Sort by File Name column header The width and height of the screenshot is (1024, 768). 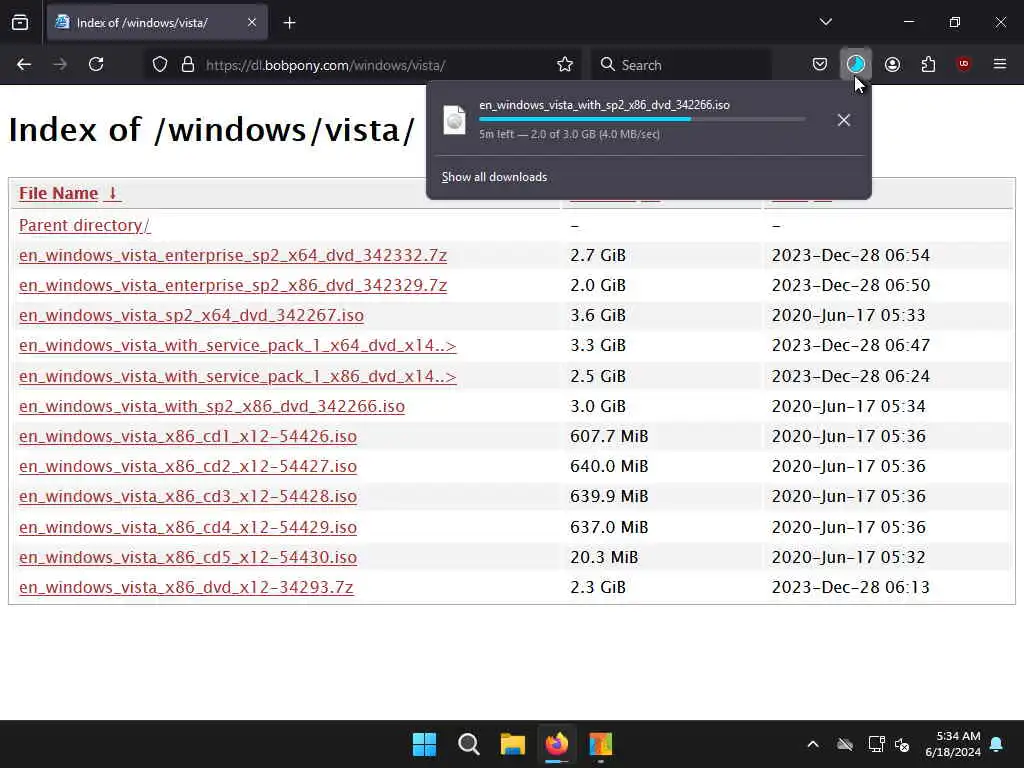[69, 193]
